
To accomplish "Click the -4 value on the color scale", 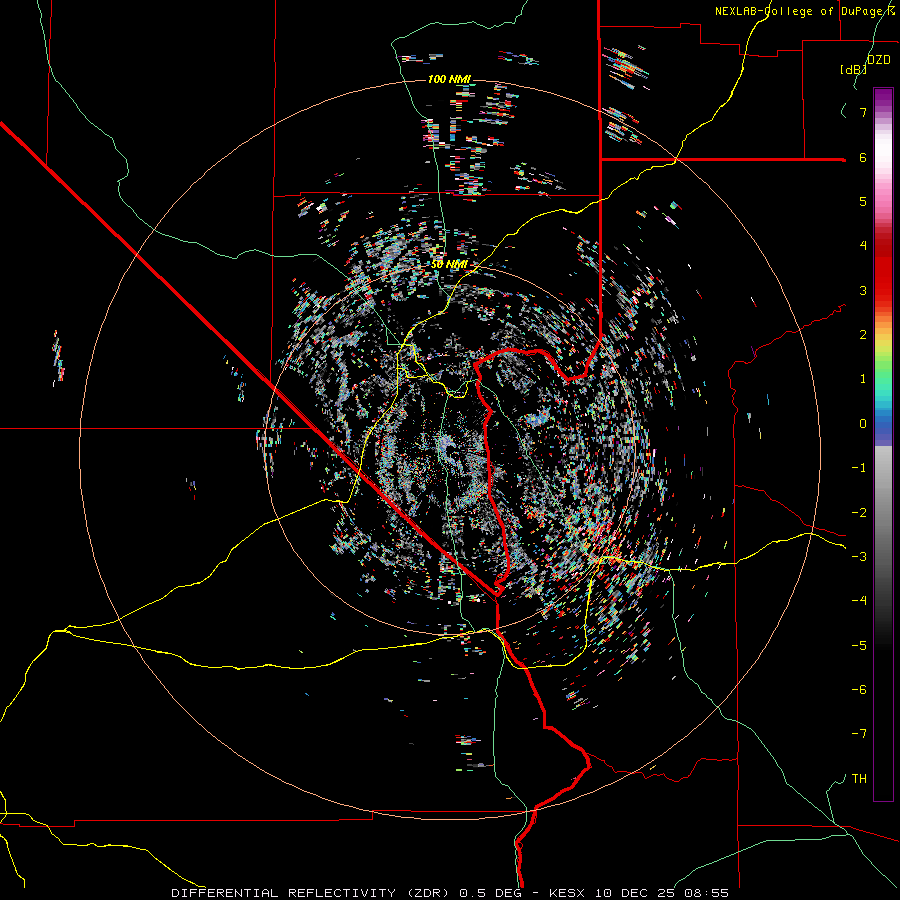I will coord(859,601).
